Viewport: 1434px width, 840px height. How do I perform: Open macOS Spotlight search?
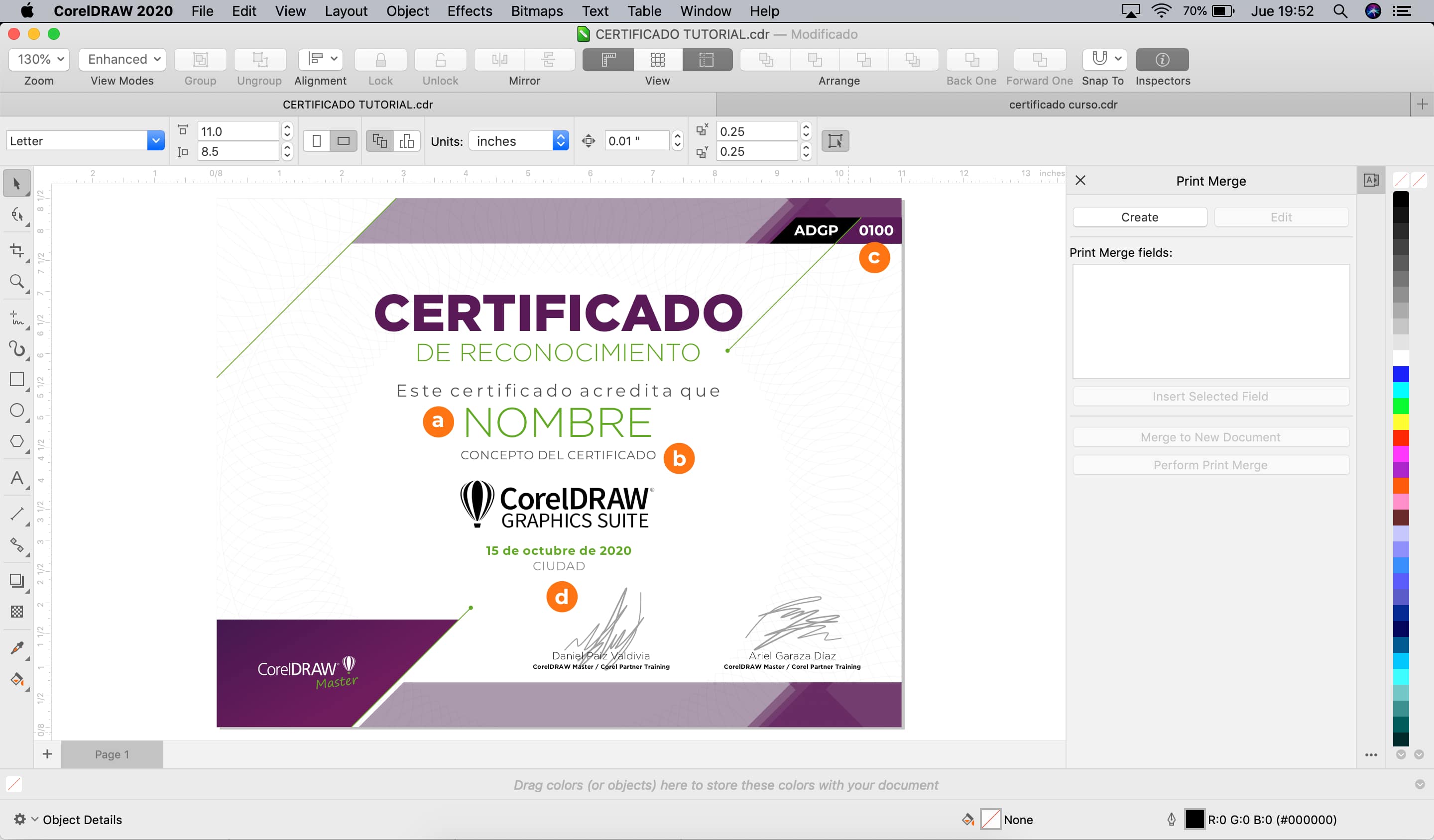coord(1339,11)
